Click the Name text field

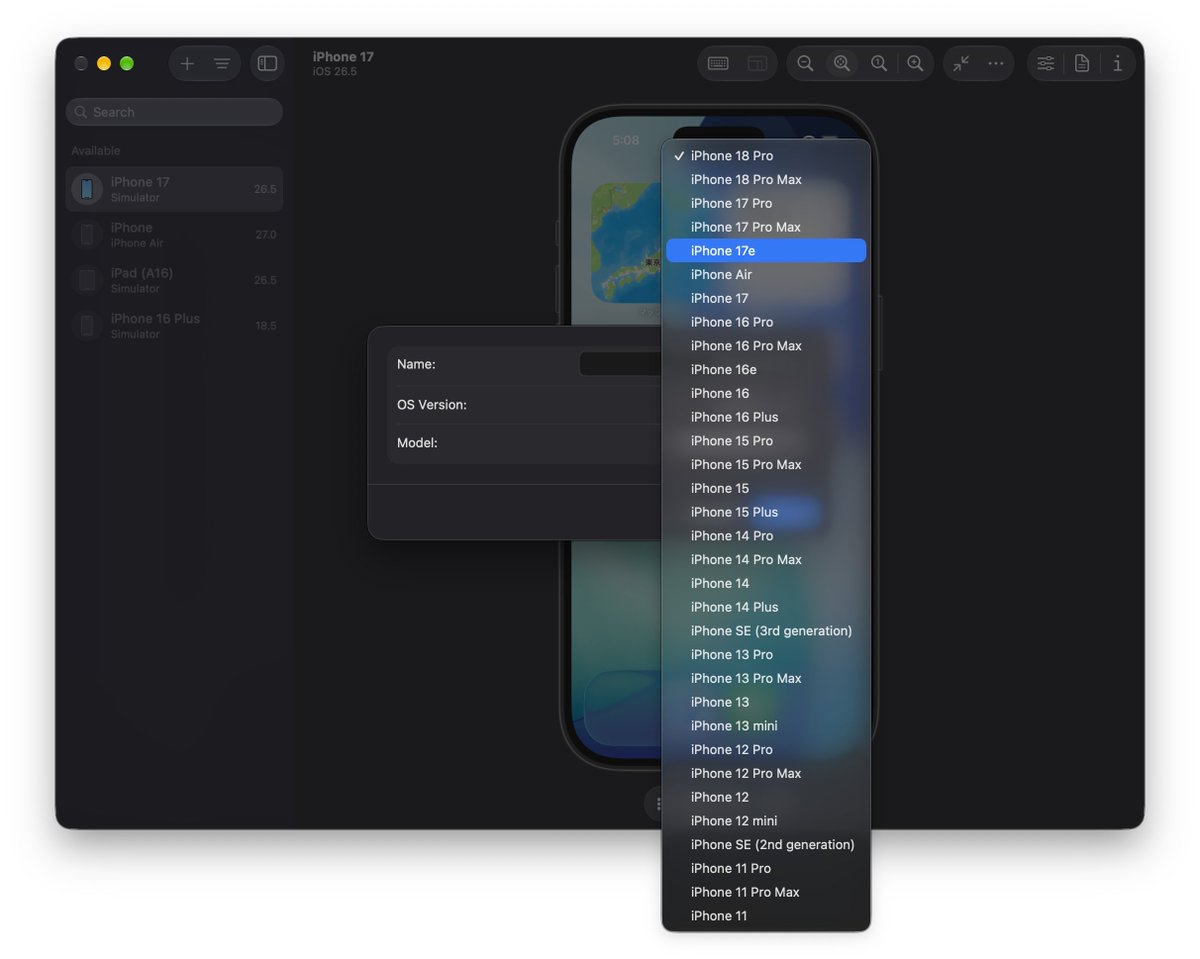click(620, 365)
